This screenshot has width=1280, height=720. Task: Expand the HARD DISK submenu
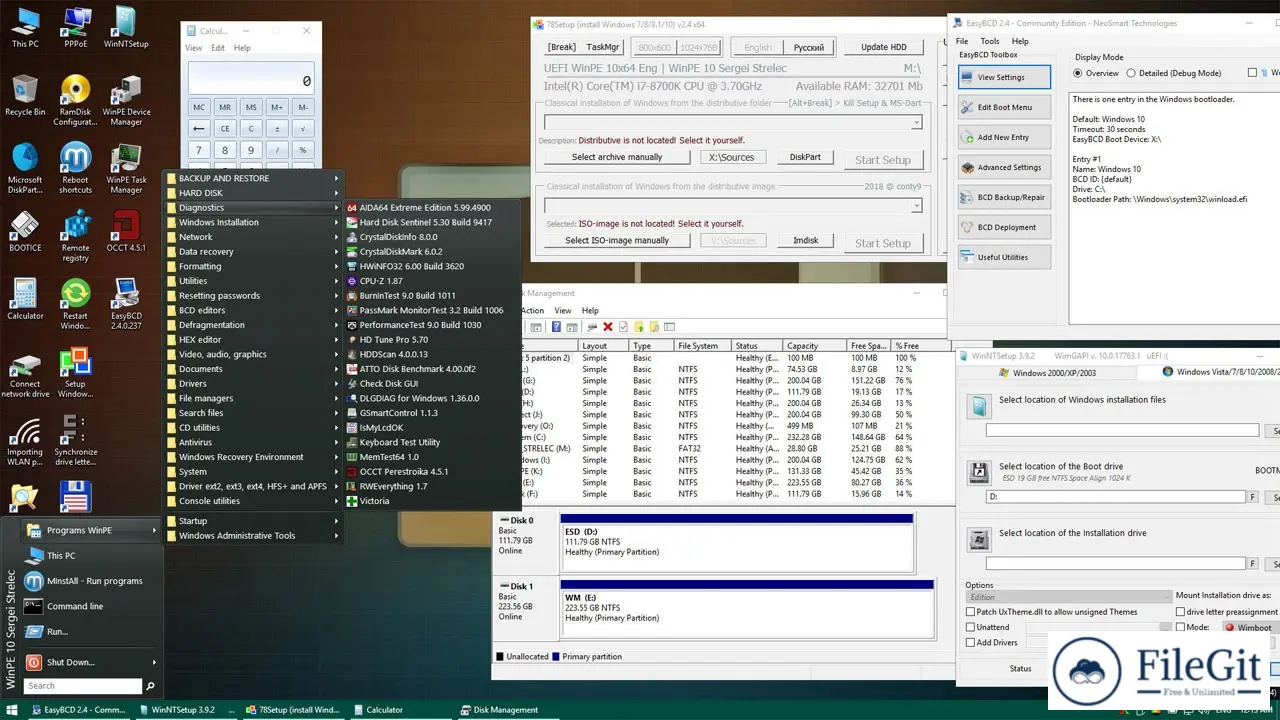click(254, 193)
